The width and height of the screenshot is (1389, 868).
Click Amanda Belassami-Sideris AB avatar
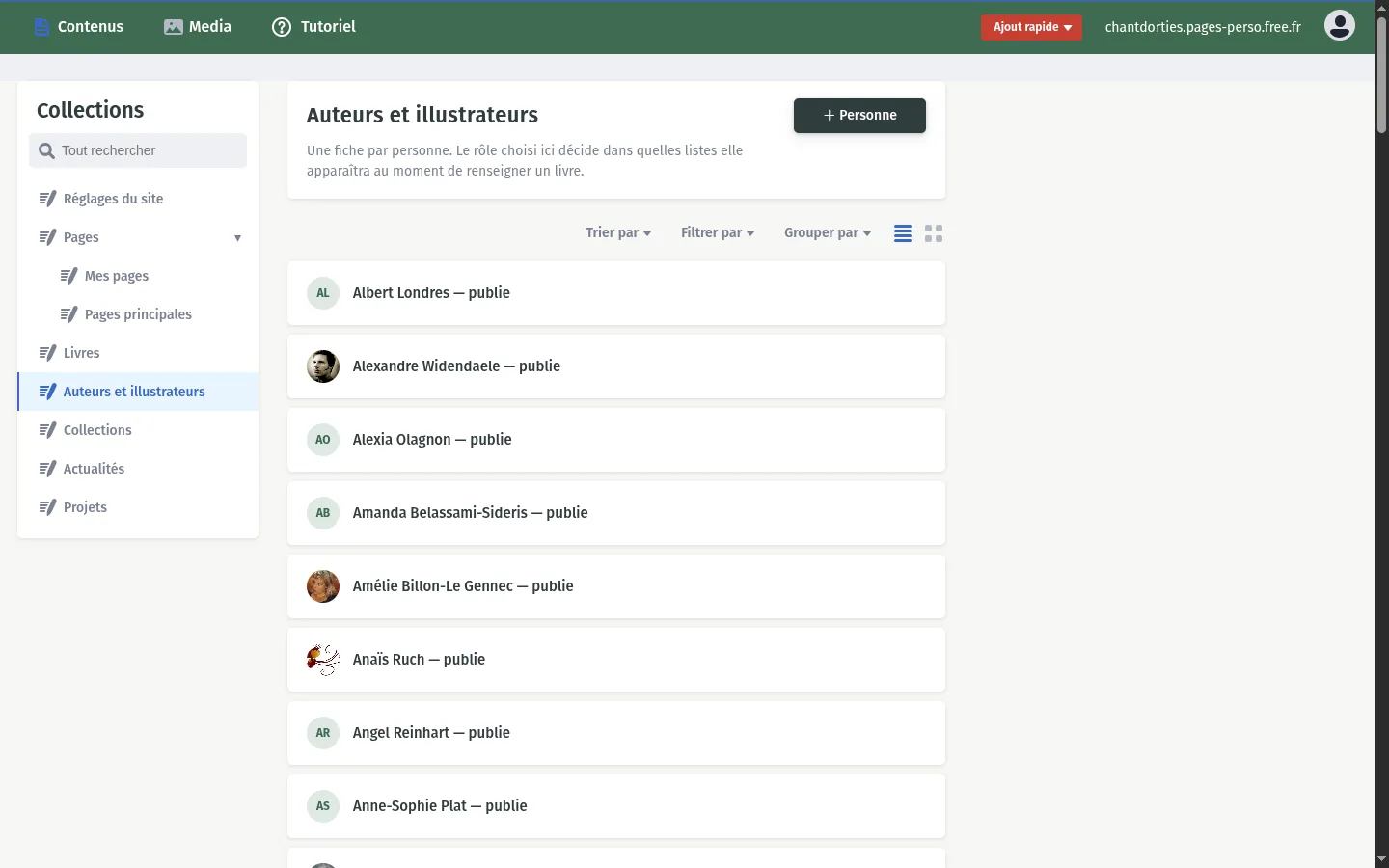point(323,513)
